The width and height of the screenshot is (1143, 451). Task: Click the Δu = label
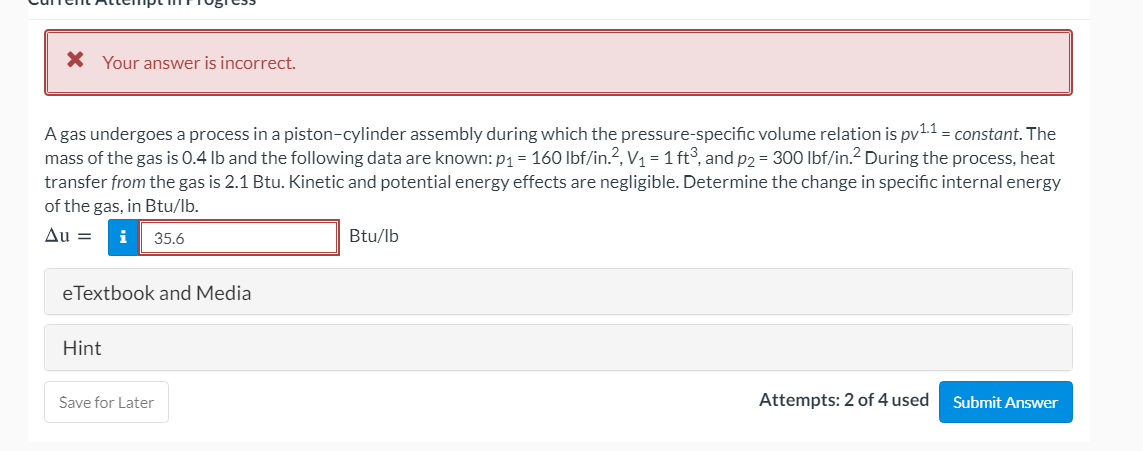(68, 237)
